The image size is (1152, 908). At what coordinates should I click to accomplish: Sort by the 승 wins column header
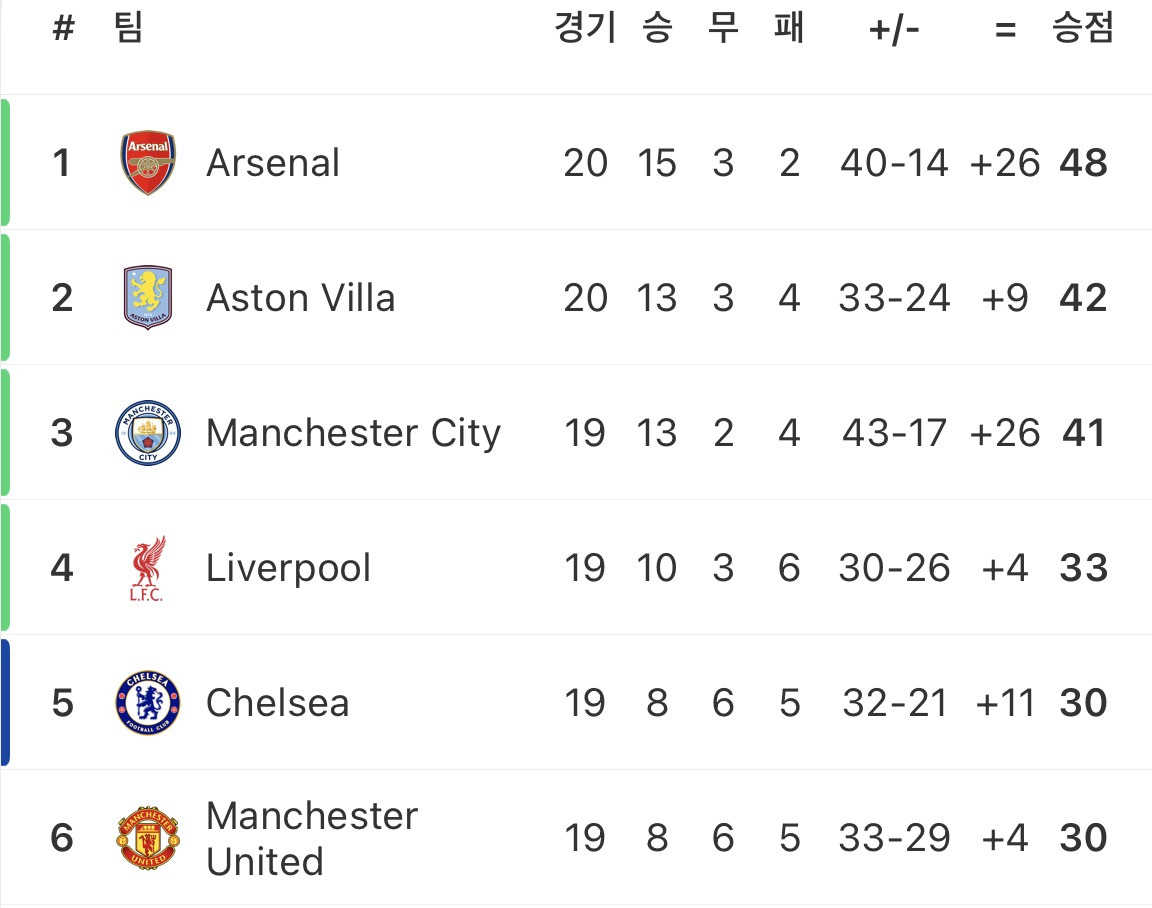point(657,28)
